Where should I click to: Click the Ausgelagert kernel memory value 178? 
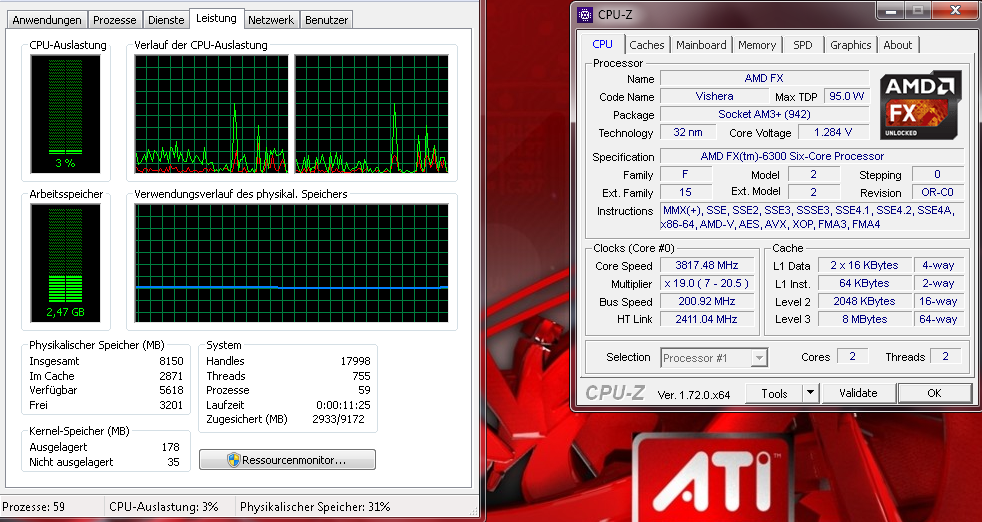click(x=170, y=447)
